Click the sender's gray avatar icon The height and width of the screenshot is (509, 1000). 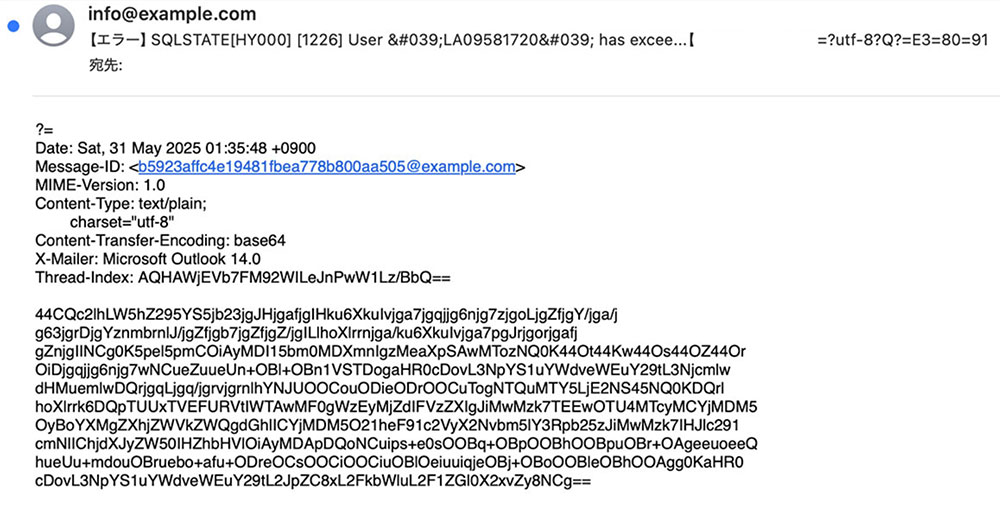click(54, 26)
